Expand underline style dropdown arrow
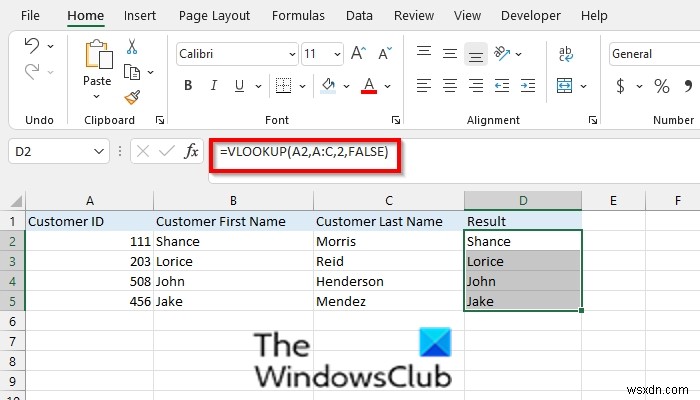 point(258,86)
